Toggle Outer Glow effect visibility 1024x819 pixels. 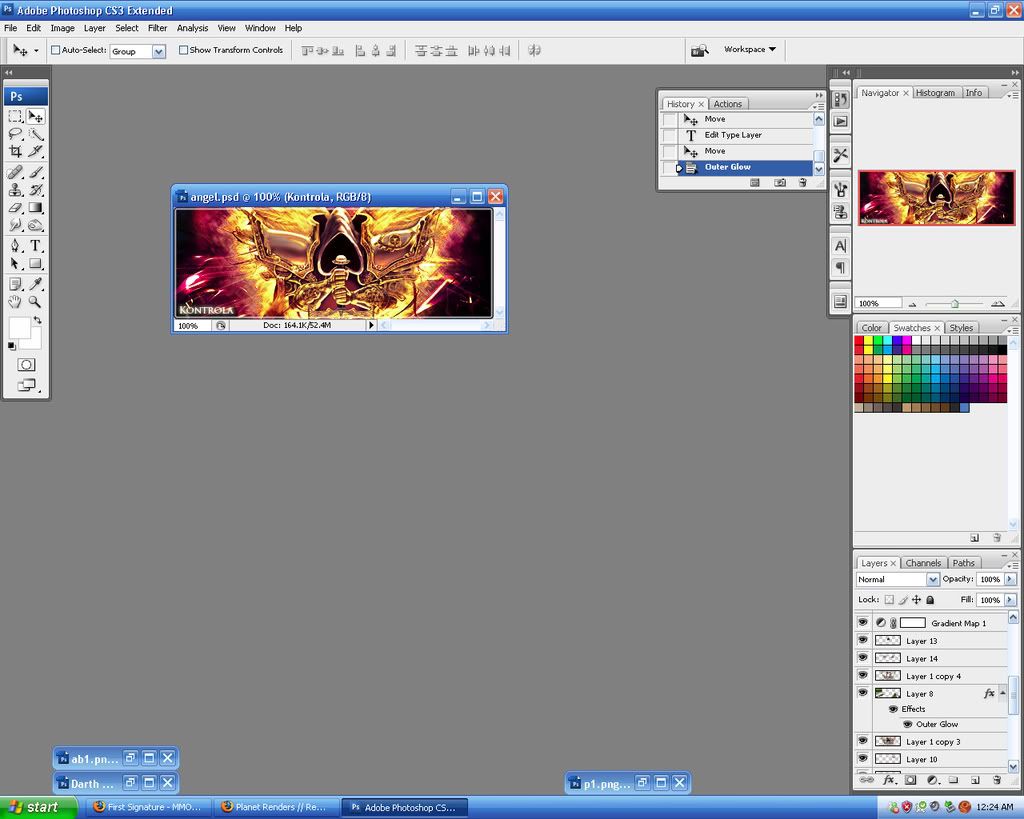point(907,724)
